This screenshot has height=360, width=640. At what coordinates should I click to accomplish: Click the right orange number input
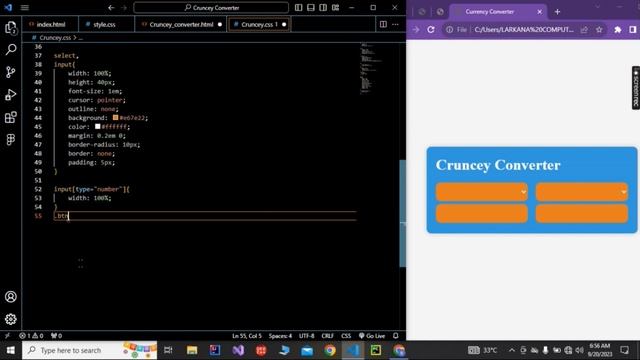coord(582,213)
